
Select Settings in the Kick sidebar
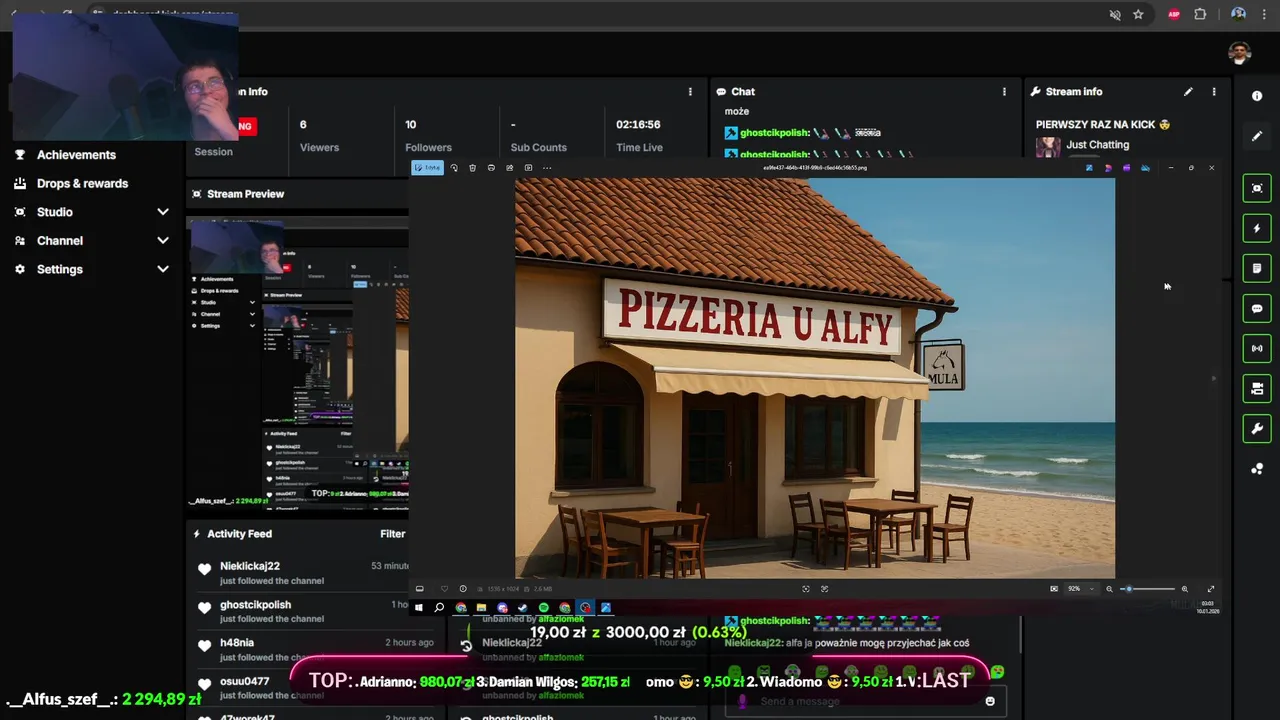click(x=60, y=269)
